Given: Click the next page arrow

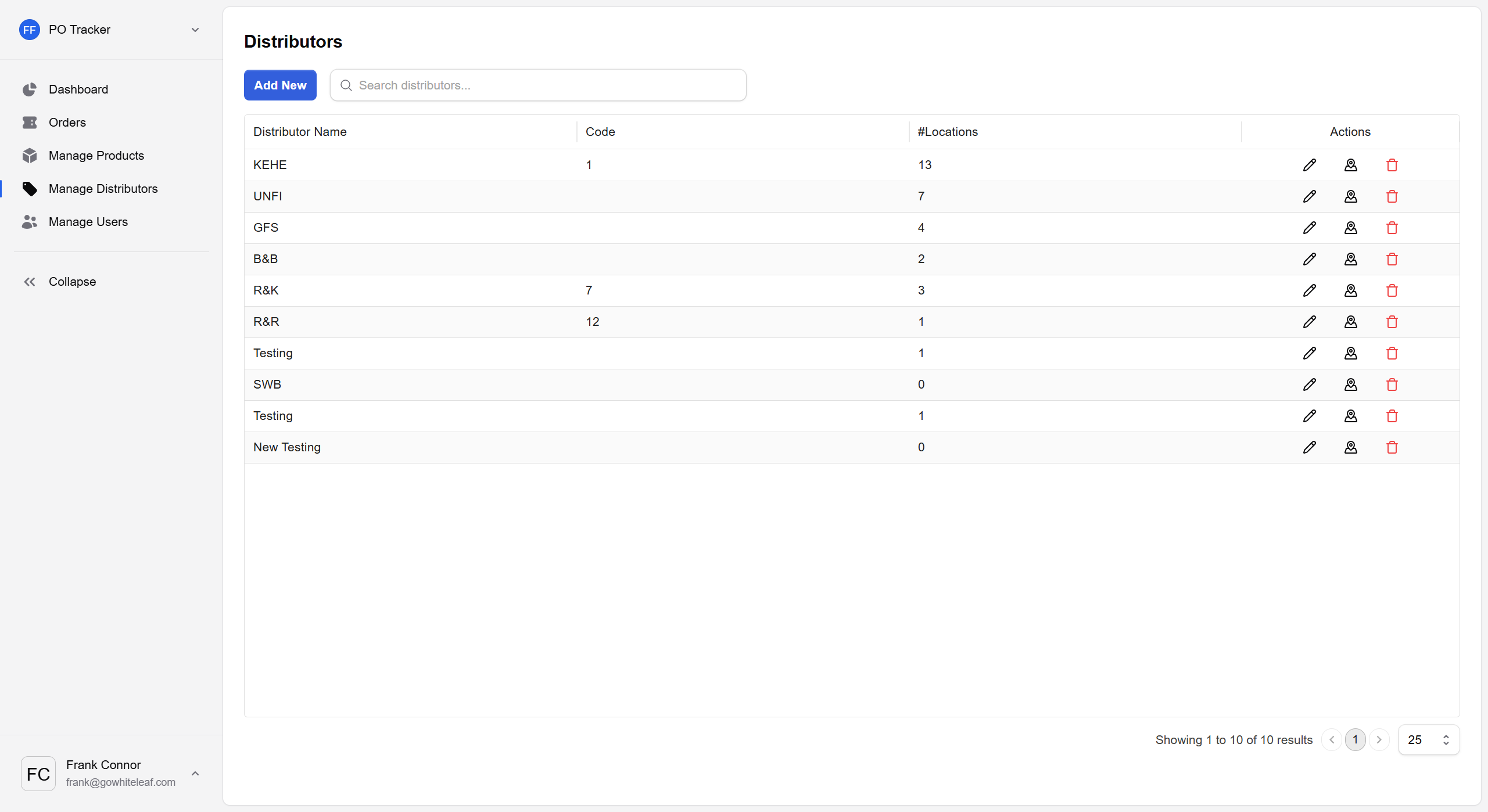Looking at the screenshot, I should [1379, 739].
